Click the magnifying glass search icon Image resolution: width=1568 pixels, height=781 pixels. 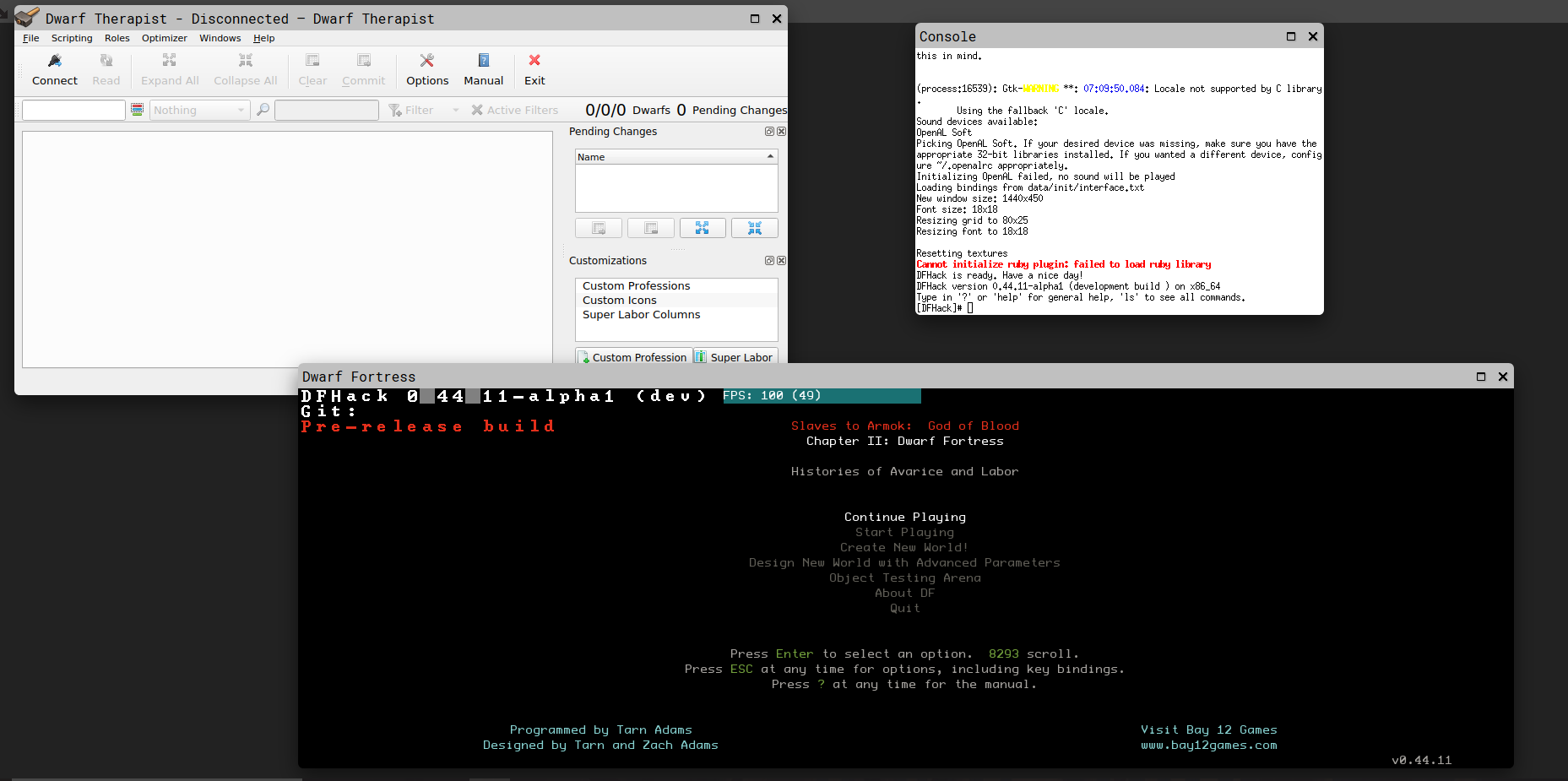coord(263,110)
